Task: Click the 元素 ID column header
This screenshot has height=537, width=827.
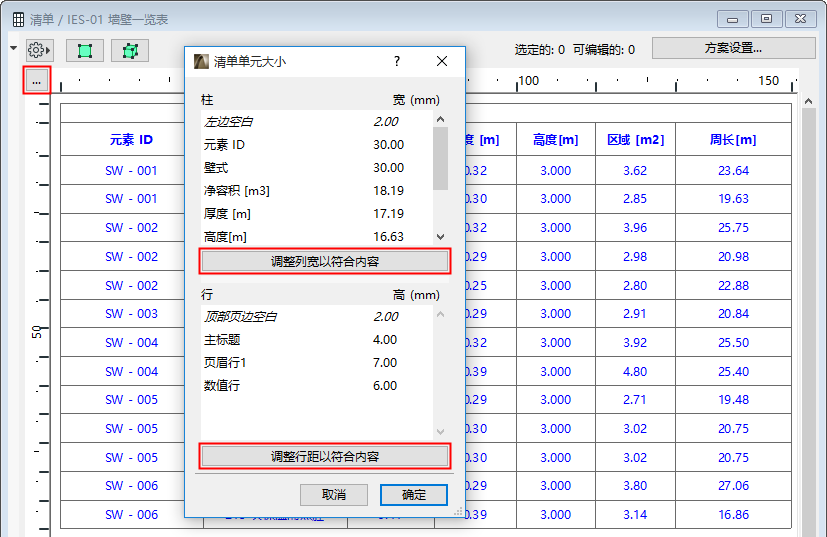Action: pos(131,140)
